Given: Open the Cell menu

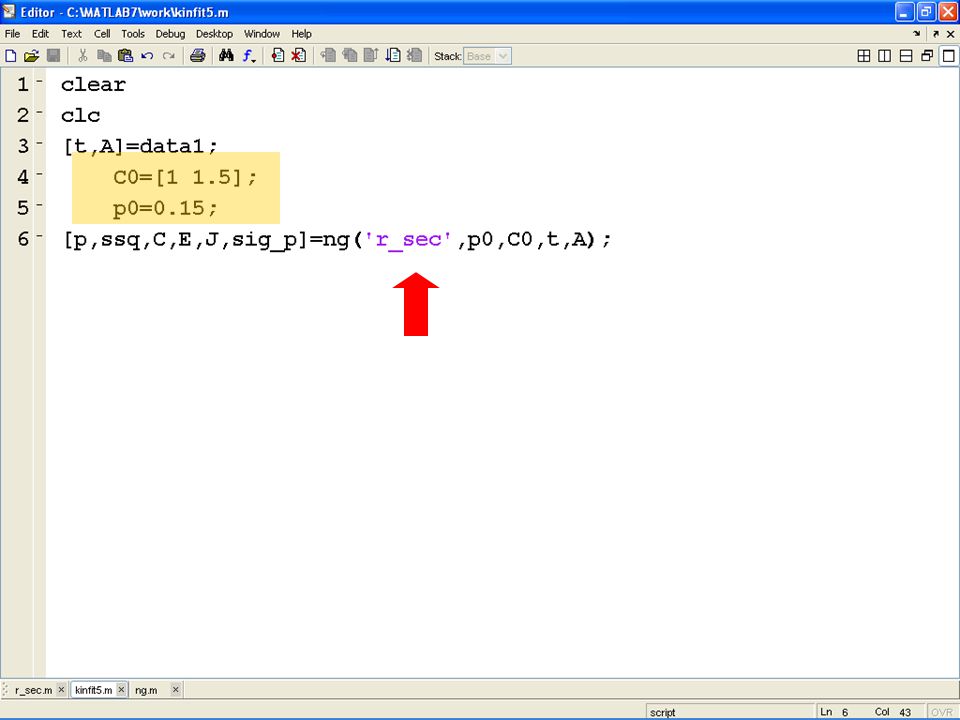Looking at the screenshot, I should tap(102, 34).
